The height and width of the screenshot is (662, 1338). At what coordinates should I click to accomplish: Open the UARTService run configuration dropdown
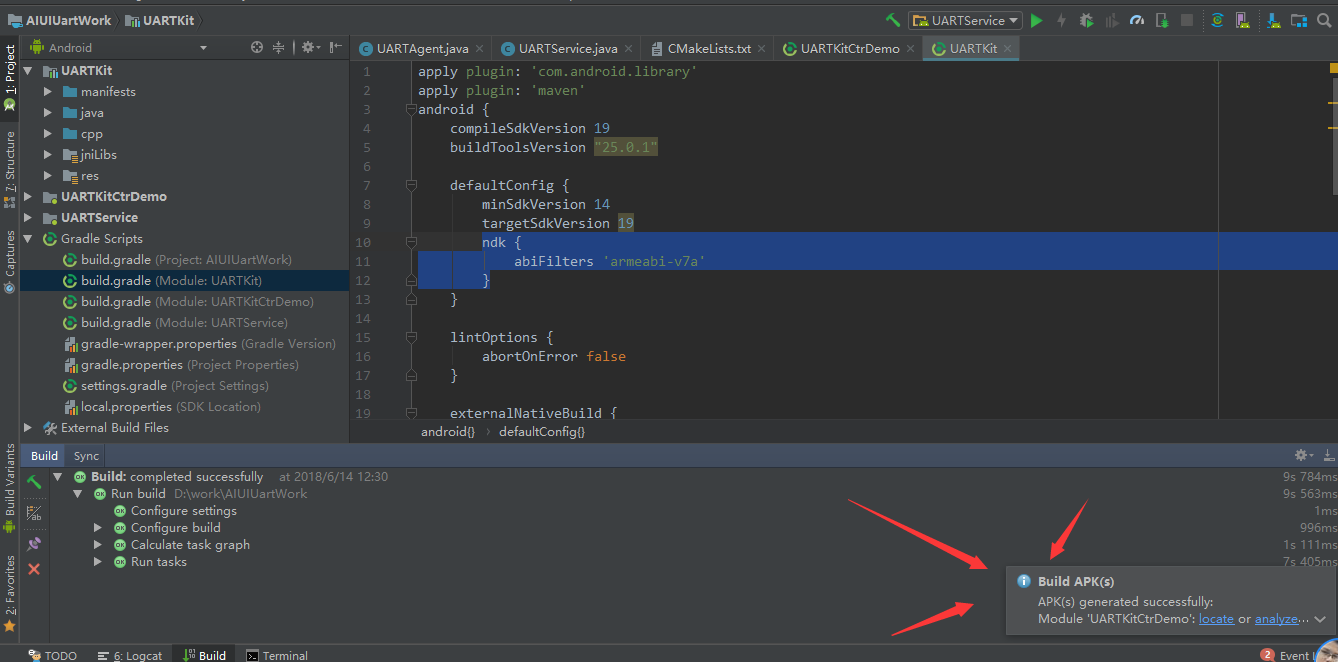964,20
